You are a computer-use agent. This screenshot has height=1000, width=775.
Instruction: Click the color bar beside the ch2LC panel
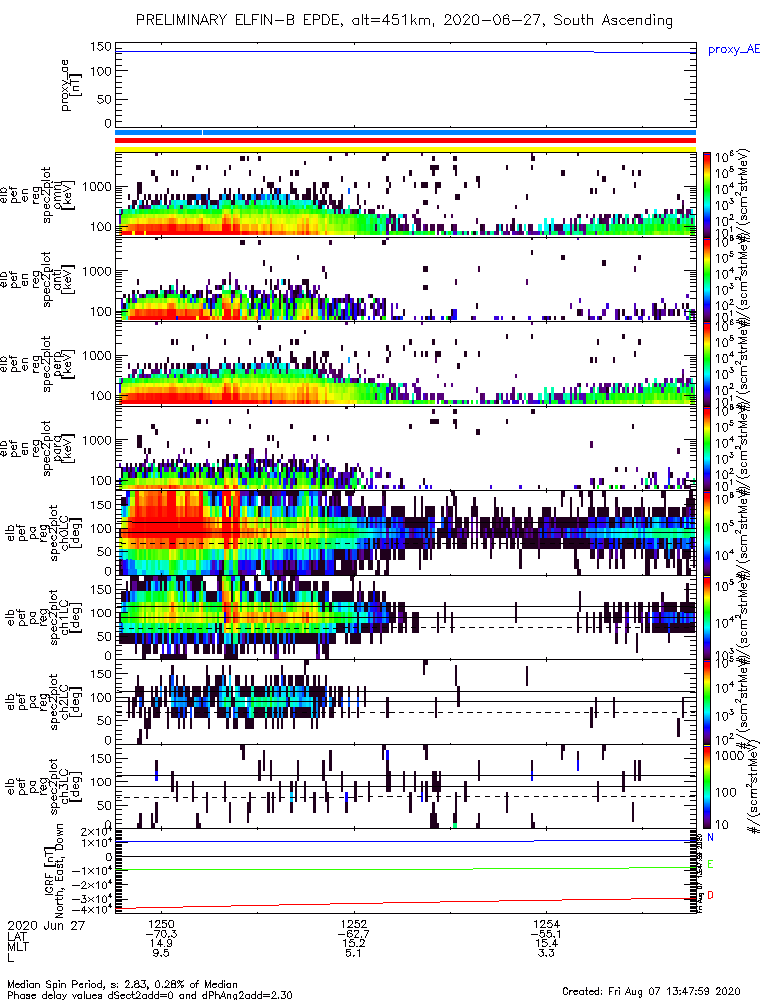(707, 702)
